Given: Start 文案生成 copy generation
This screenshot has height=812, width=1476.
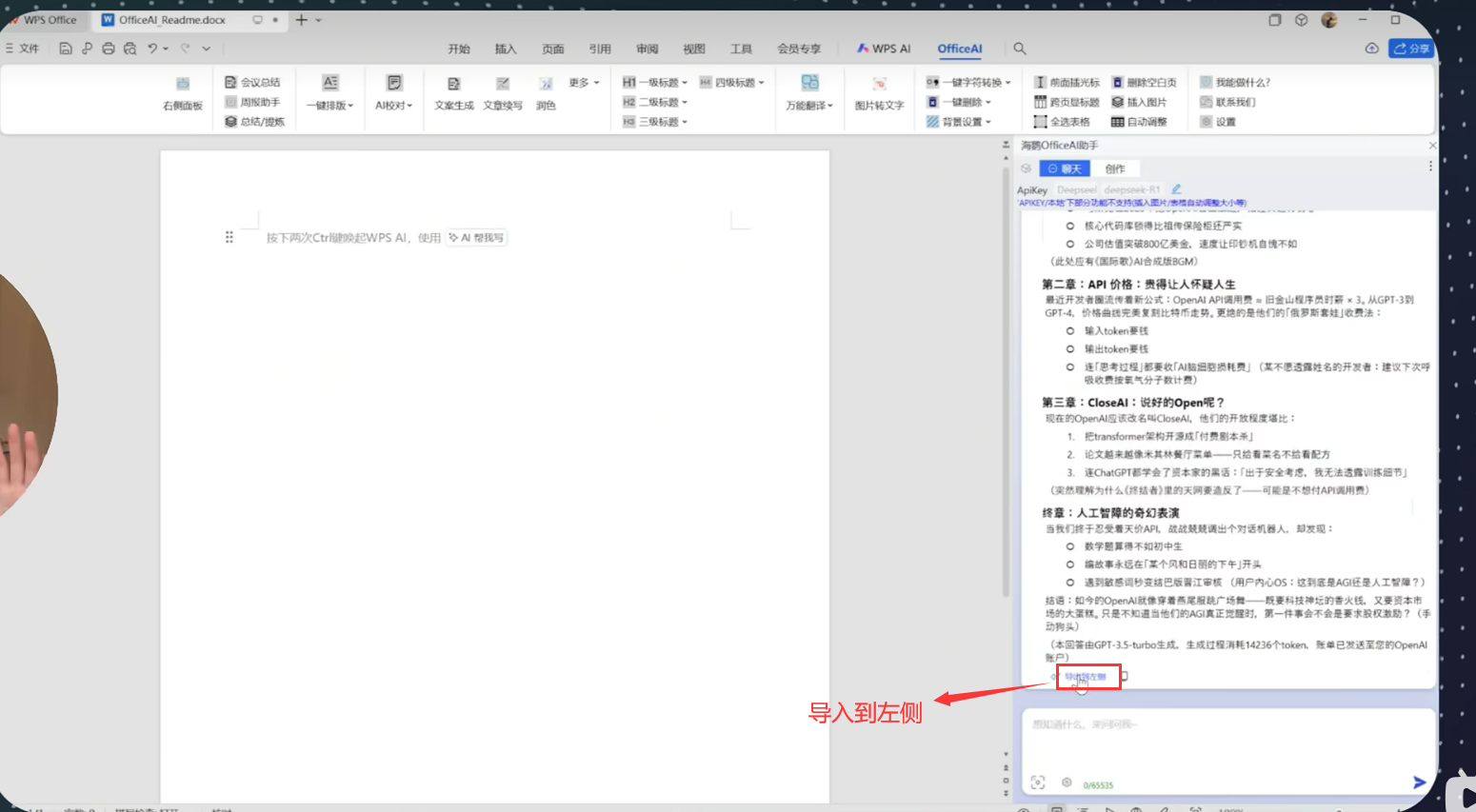Looking at the screenshot, I should tap(454, 93).
